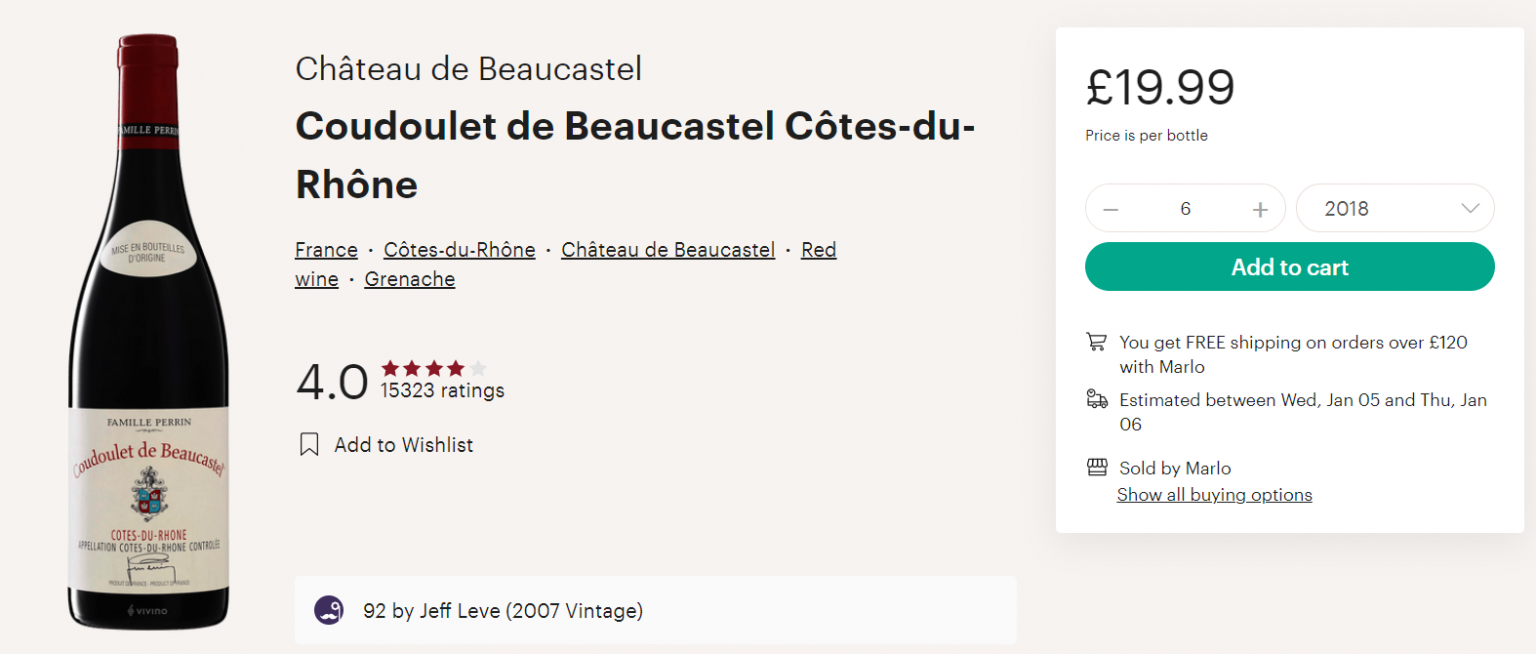Click the vintage dropdown chevron arrow
1536x654 pixels.
(1469, 209)
